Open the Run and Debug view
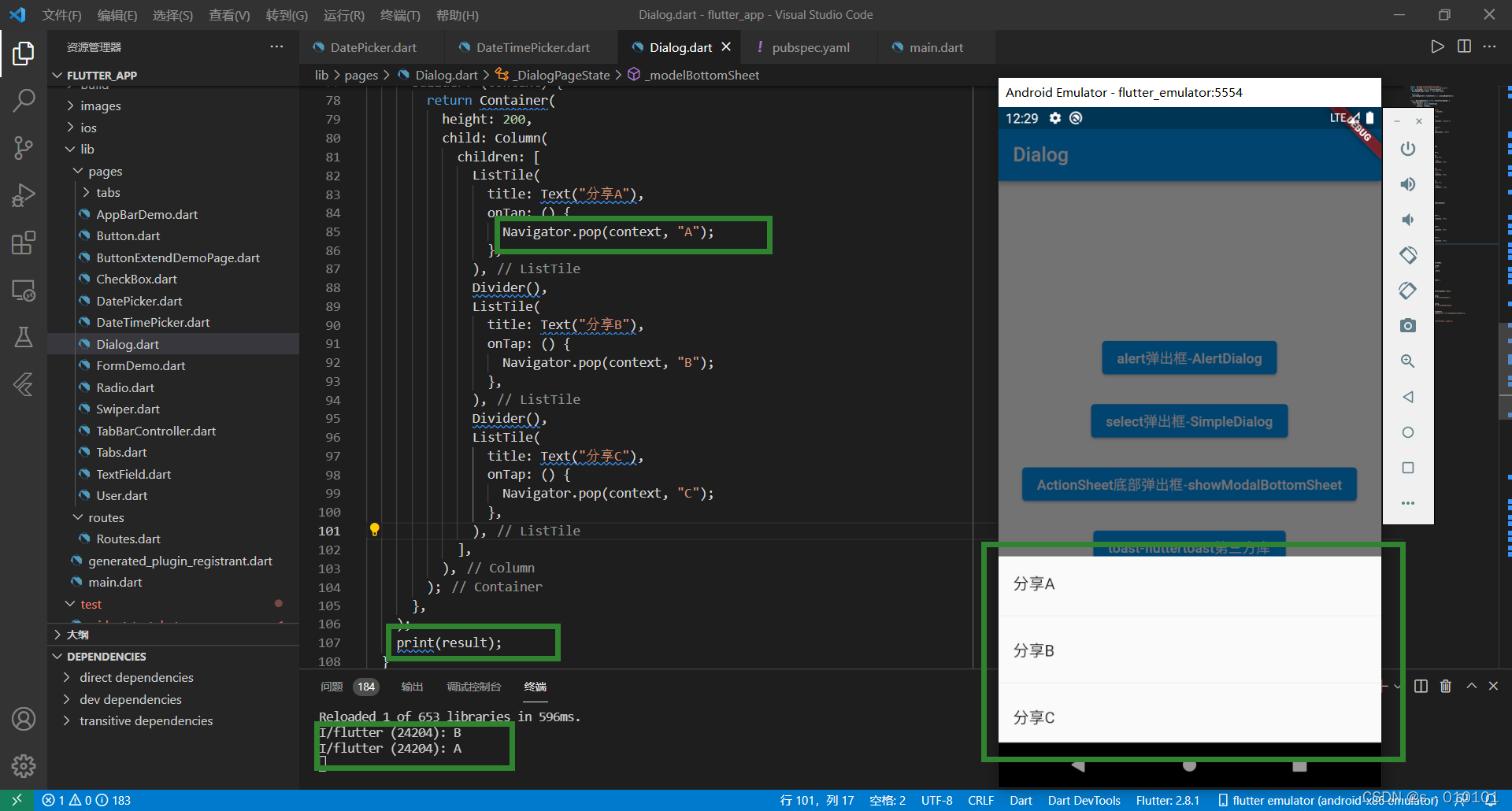The width and height of the screenshot is (1512, 811). [24, 195]
